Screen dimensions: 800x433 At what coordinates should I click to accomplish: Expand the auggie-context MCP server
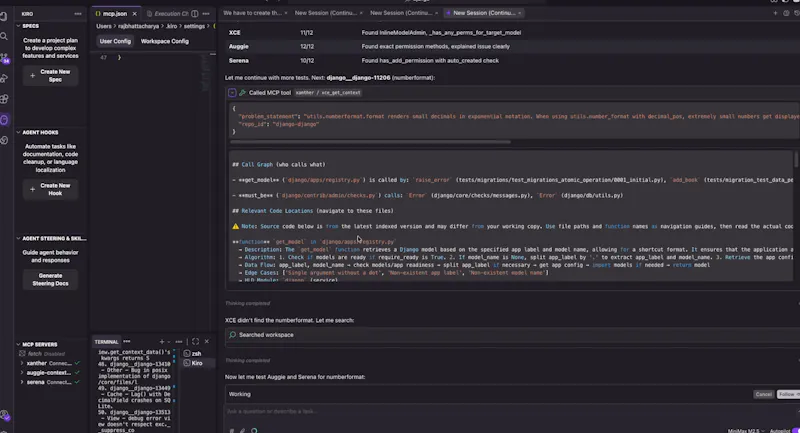(22, 373)
